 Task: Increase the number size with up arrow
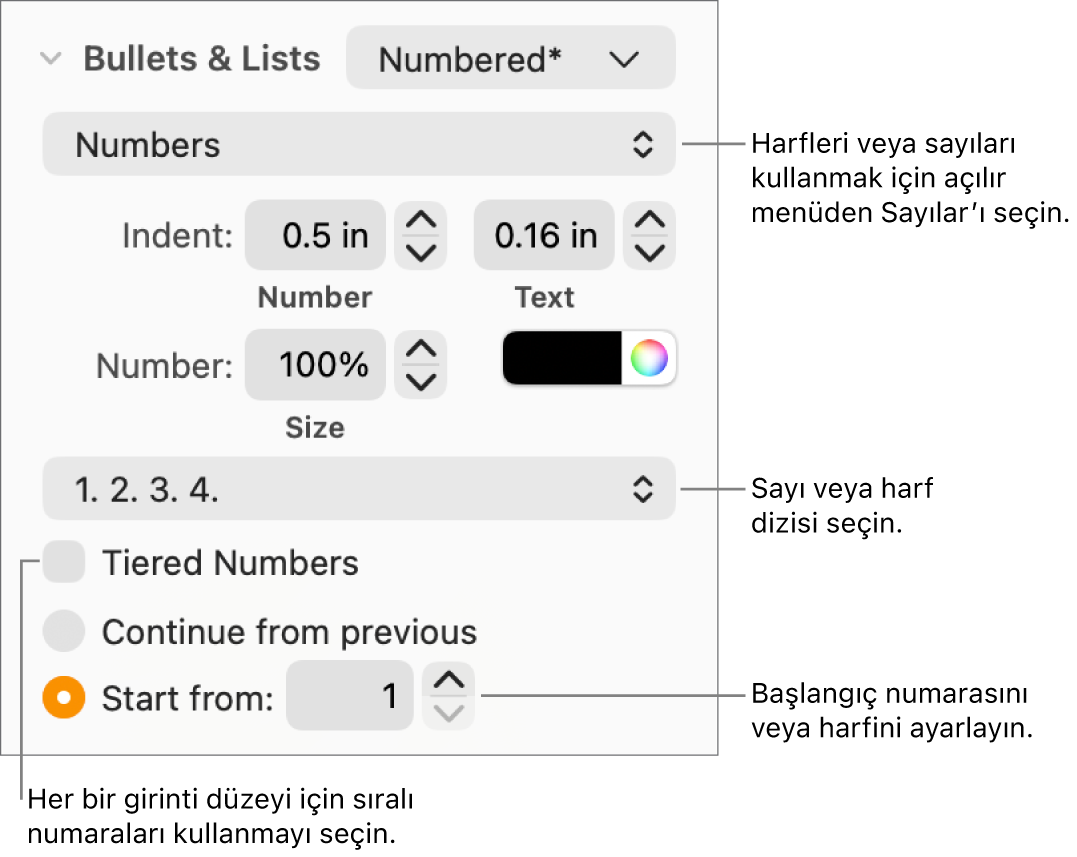point(421,349)
